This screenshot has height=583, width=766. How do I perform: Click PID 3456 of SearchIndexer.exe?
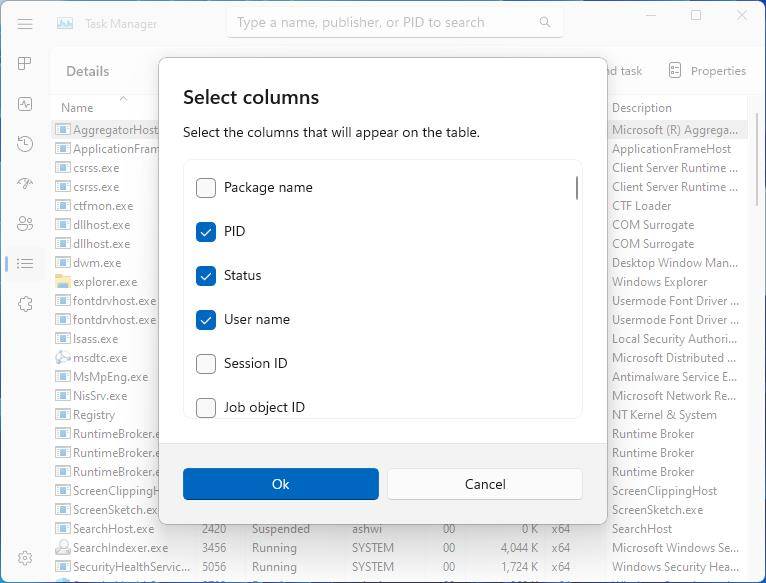(x=214, y=548)
